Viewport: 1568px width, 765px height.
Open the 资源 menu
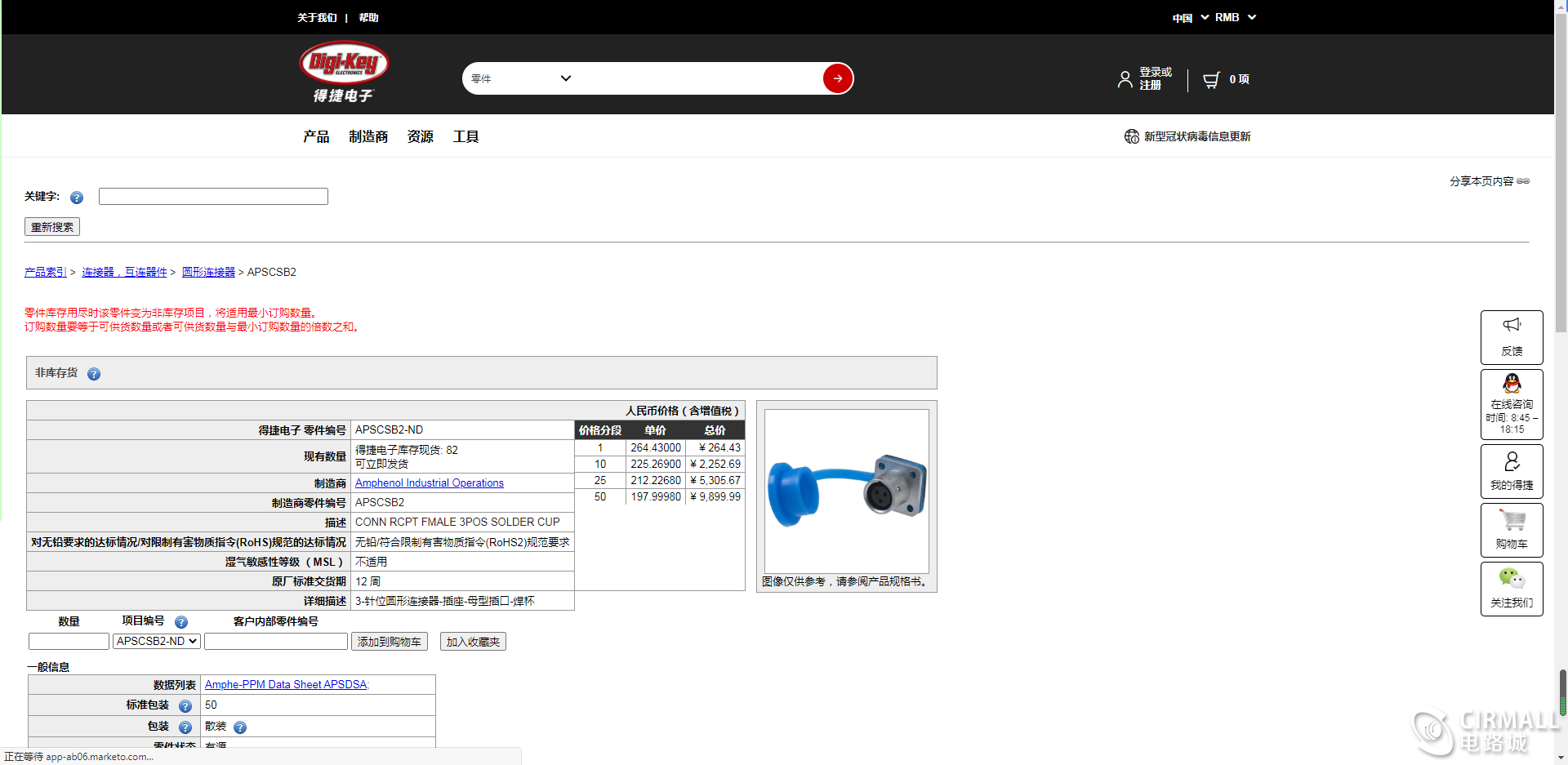pos(420,136)
